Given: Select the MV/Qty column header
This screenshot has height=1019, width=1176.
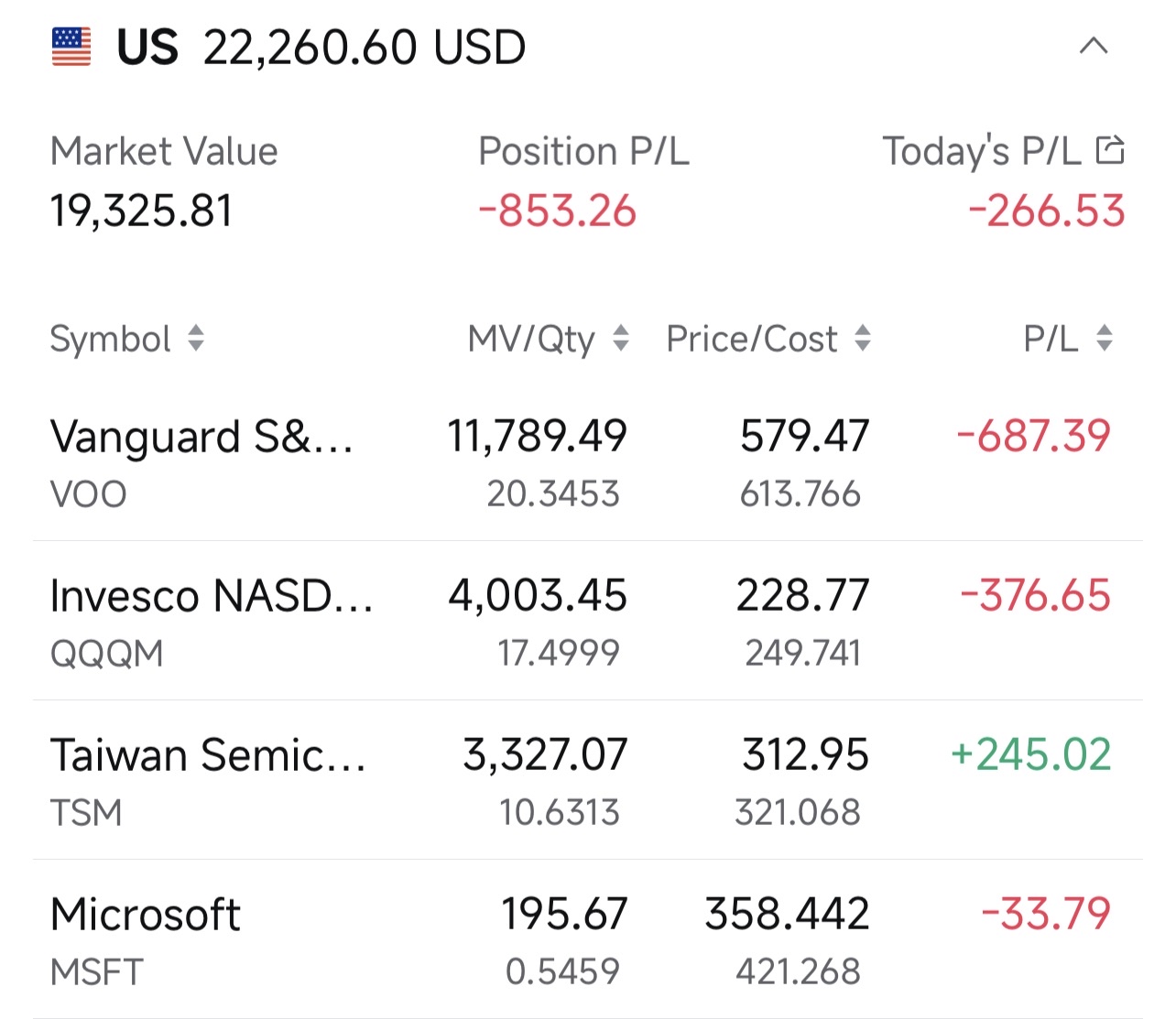Looking at the screenshot, I should [531, 339].
